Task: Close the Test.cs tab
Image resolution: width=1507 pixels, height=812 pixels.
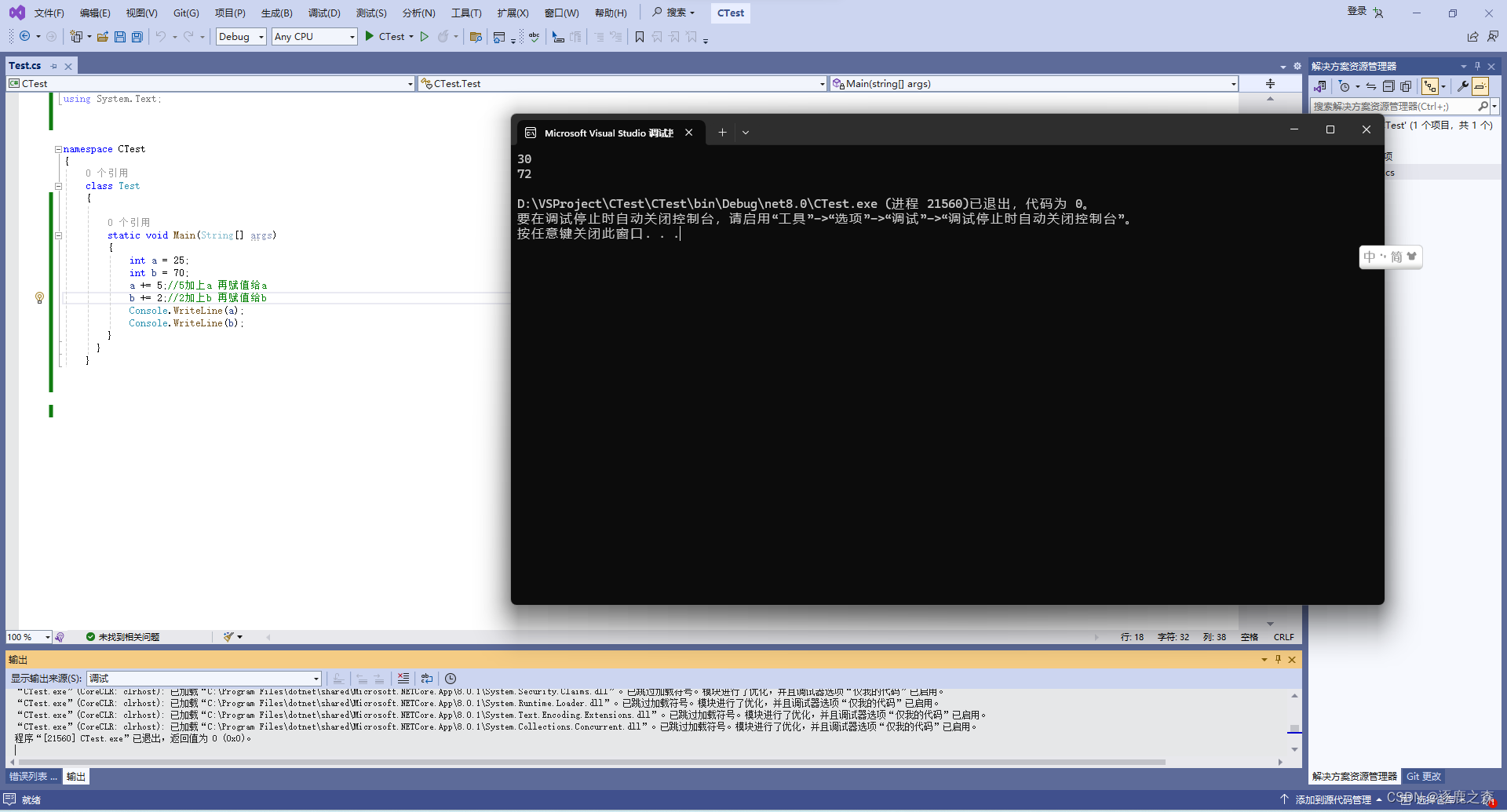Action: tap(68, 67)
